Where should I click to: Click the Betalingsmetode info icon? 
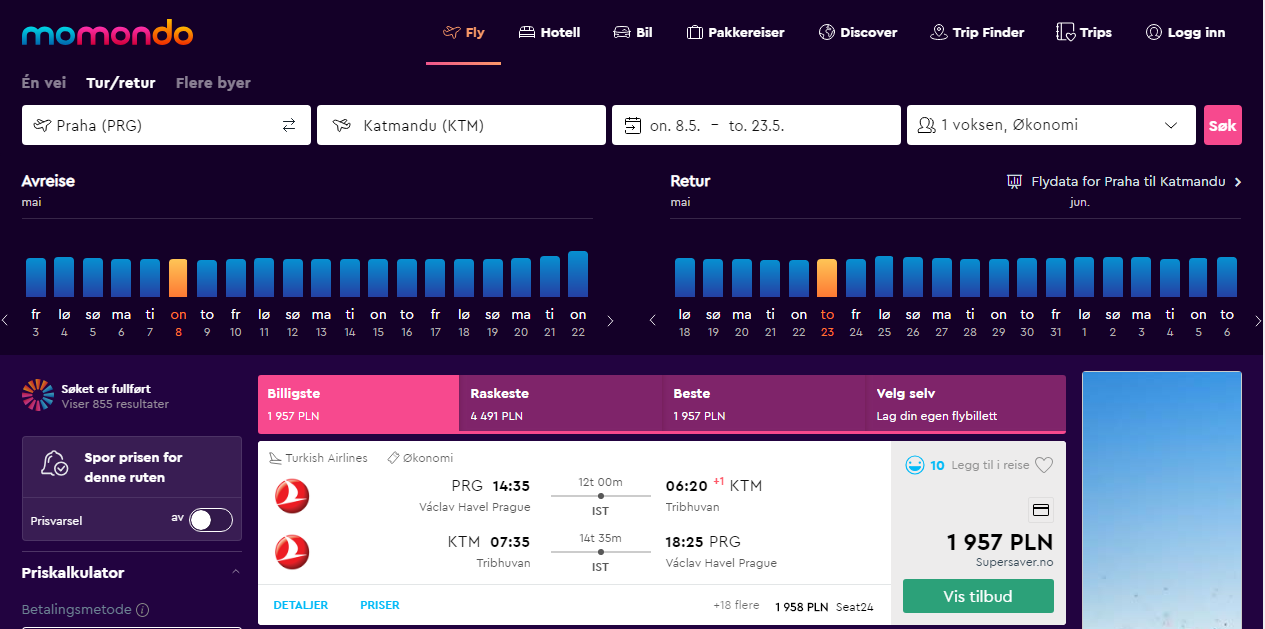click(143, 609)
